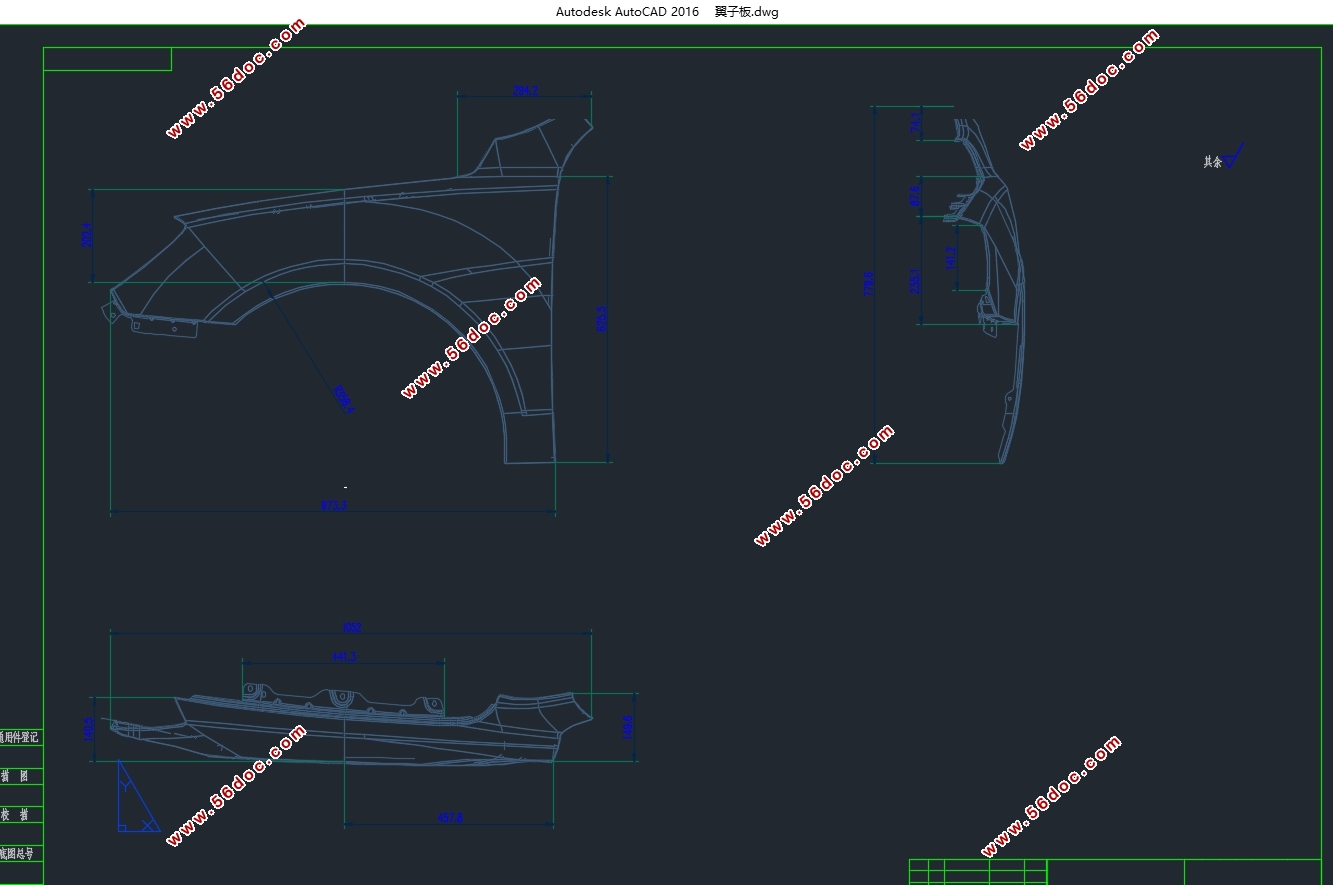Click the 235.1 vertical dimension label
The height and width of the screenshot is (885, 1333).
915,281
